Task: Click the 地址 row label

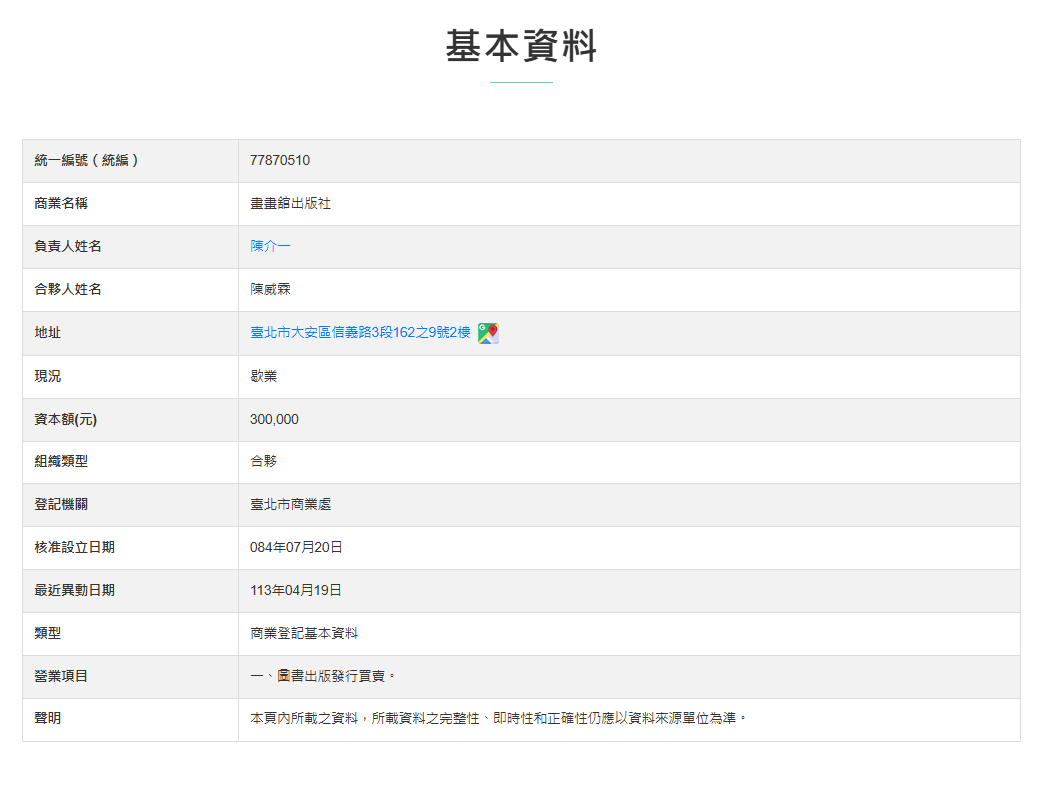Action: [x=48, y=333]
